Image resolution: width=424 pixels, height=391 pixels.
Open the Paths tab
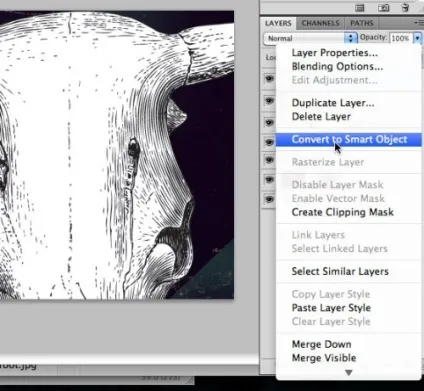pos(362,23)
